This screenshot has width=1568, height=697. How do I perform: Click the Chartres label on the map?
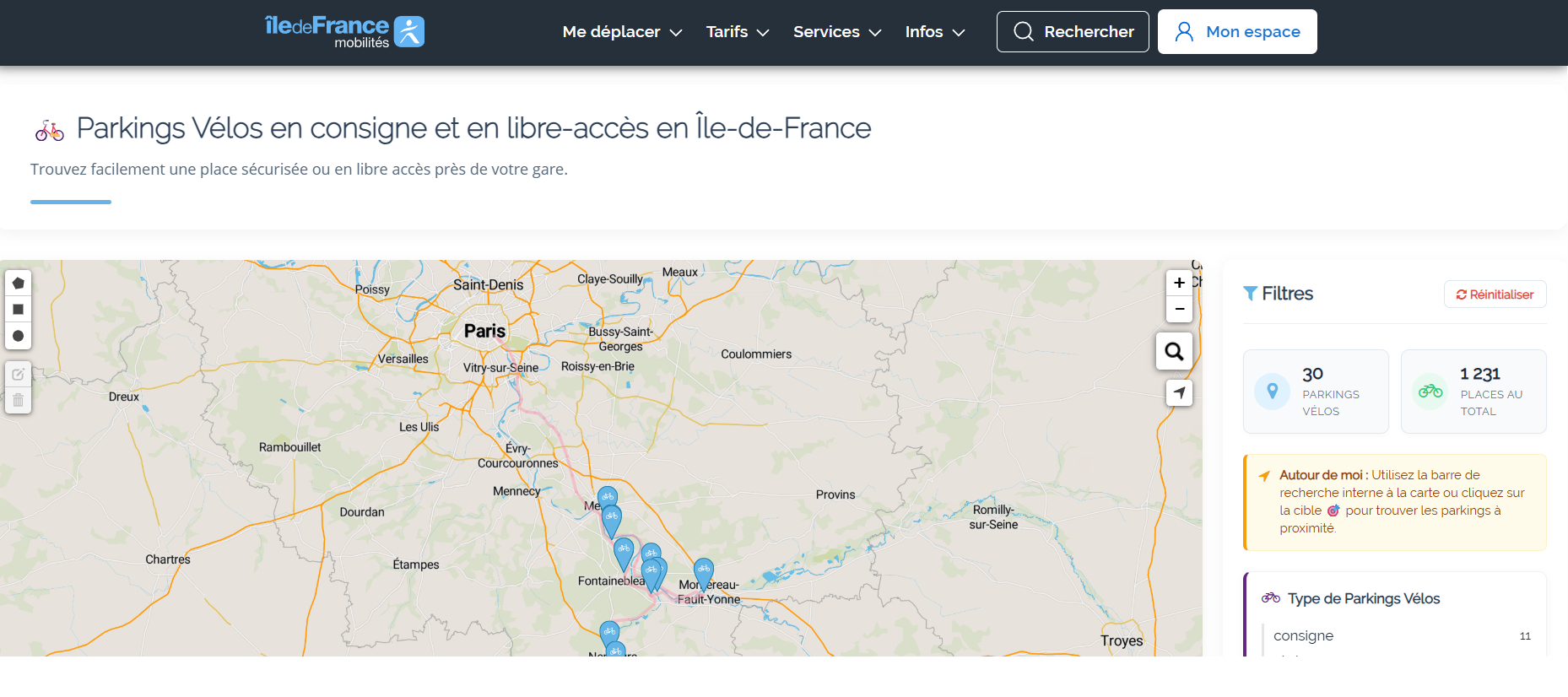(x=168, y=559)
